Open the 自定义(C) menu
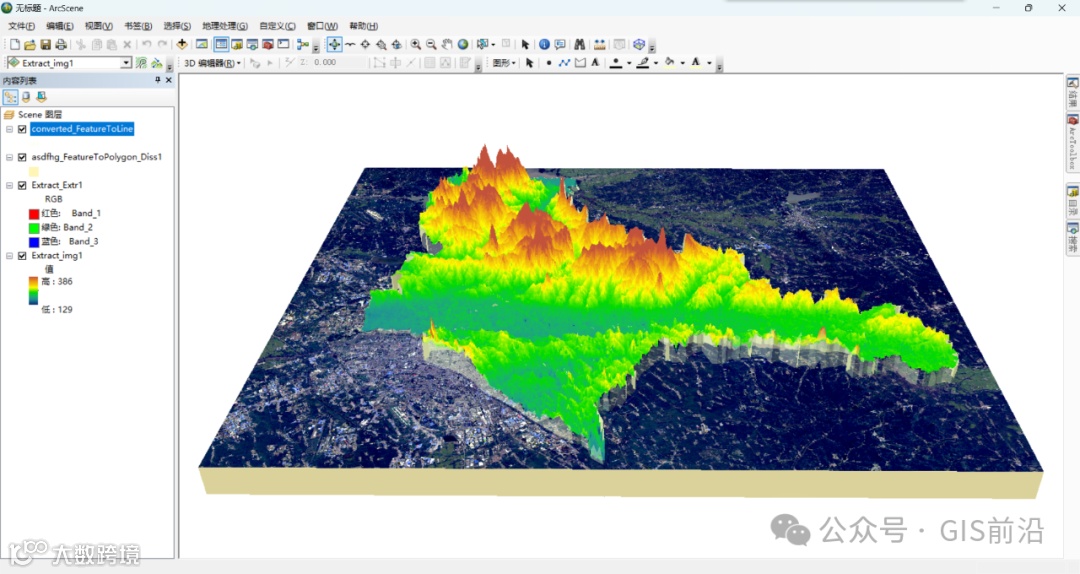This screenshot has height=574, width=1080. click(278, 26)
